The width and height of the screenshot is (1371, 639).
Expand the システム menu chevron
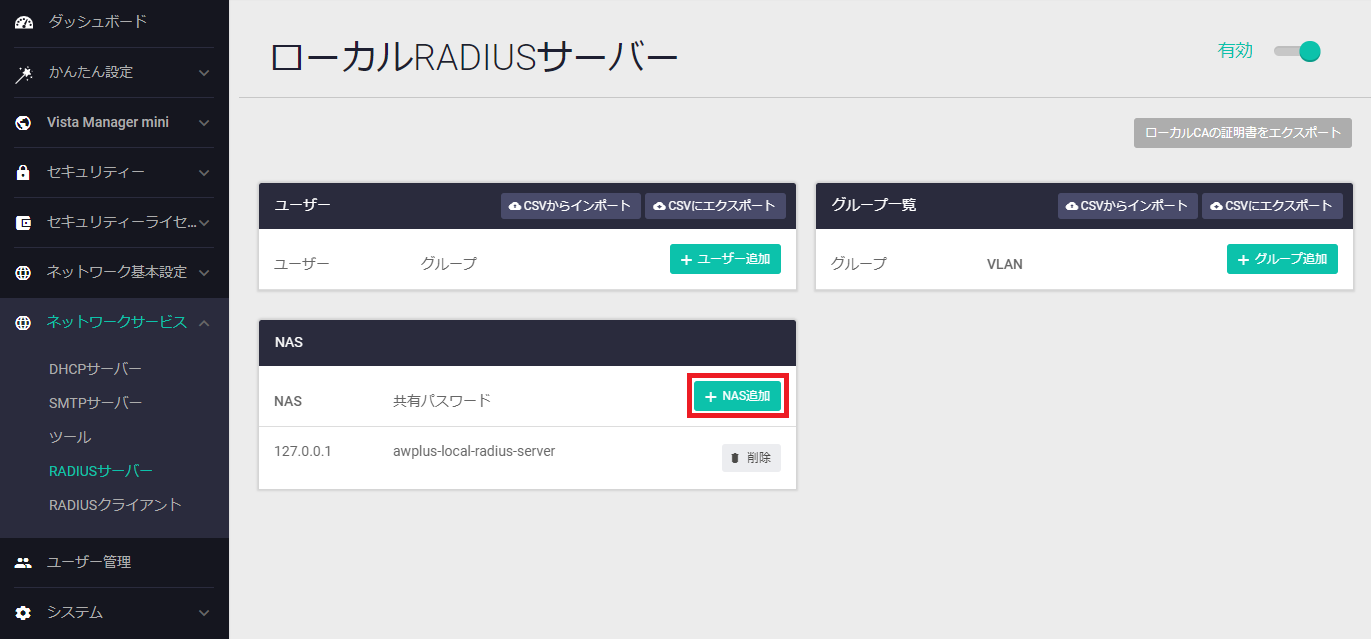click(204, 613)
